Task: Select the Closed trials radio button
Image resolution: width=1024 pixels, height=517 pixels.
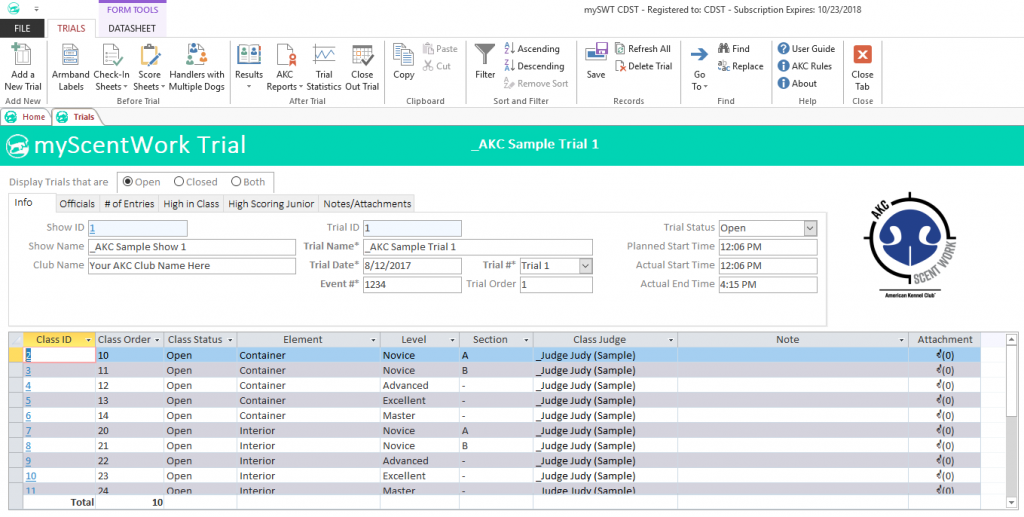Action: point(178,182)
